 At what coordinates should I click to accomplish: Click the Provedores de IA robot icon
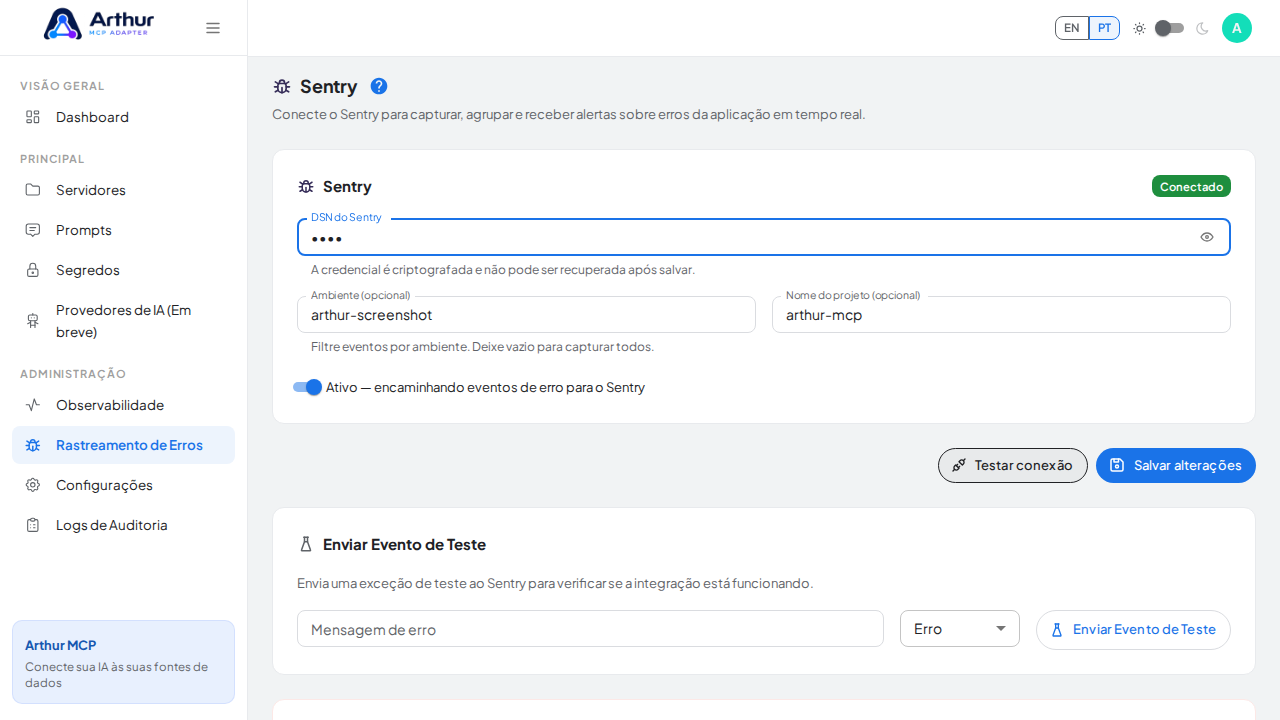[33, 321]
